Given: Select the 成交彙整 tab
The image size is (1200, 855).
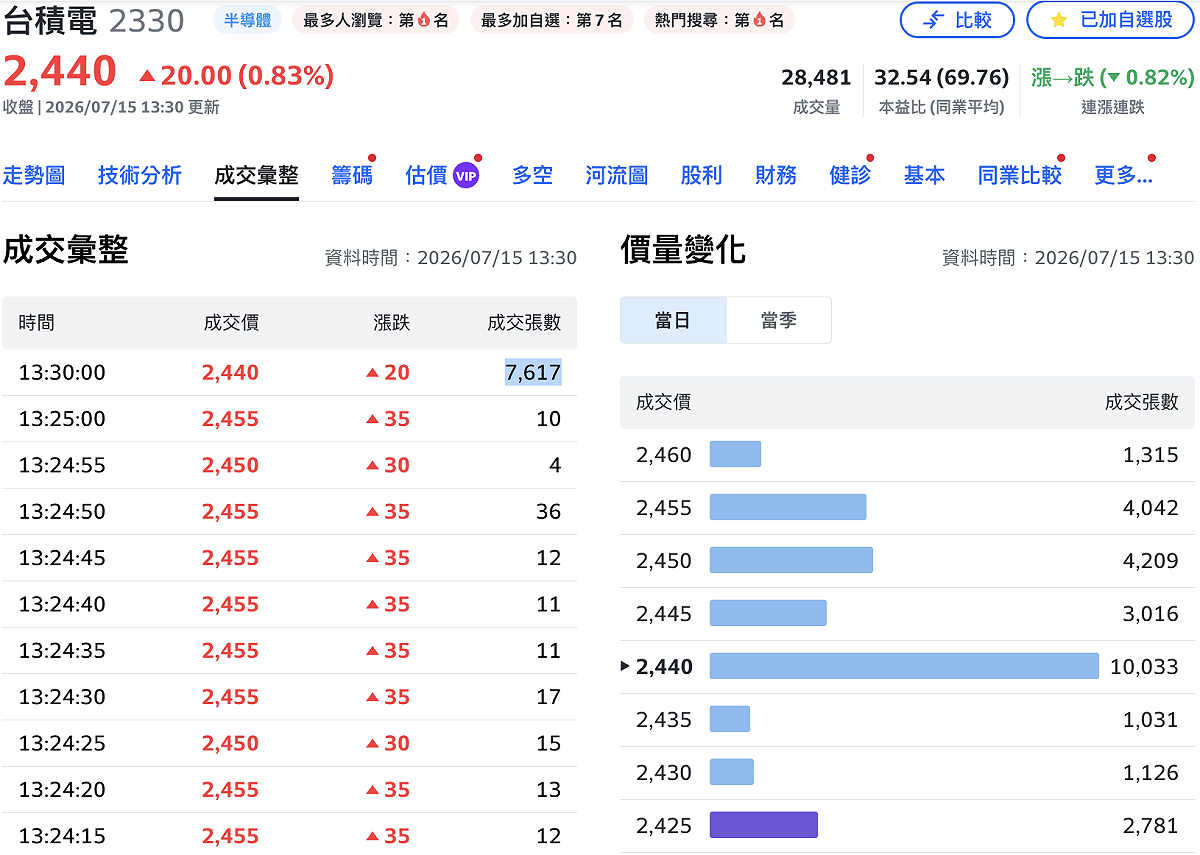Looking at the screenshot, I should point(256,176).
